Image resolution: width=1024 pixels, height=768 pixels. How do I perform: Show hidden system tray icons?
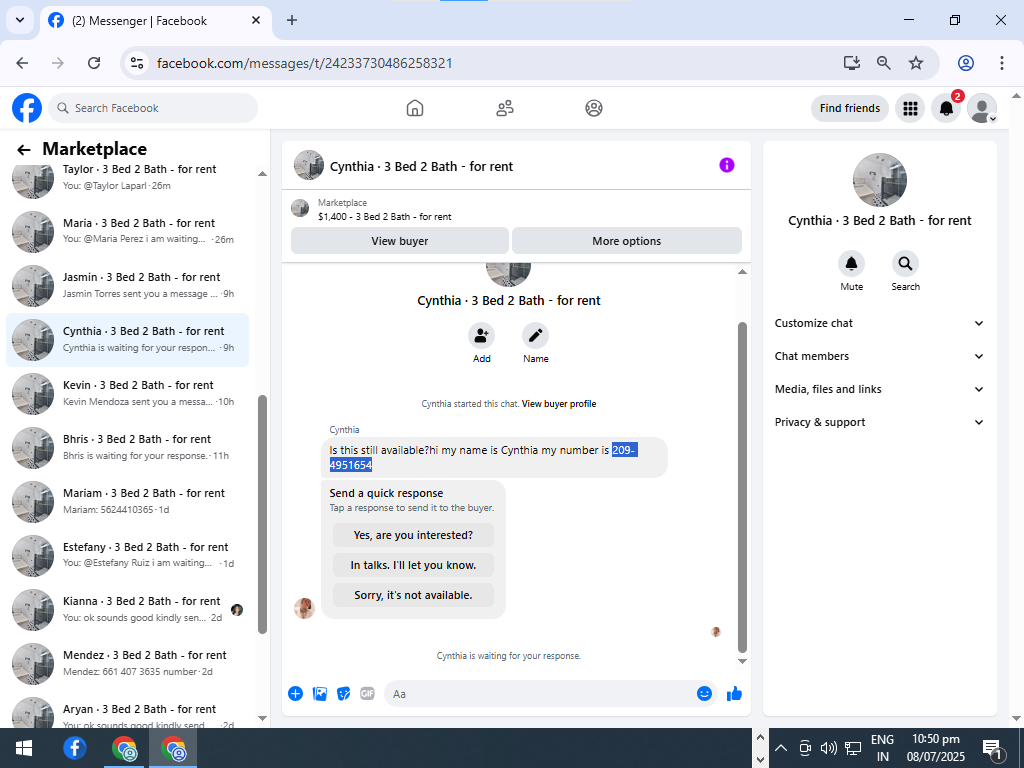coord(781,748)
